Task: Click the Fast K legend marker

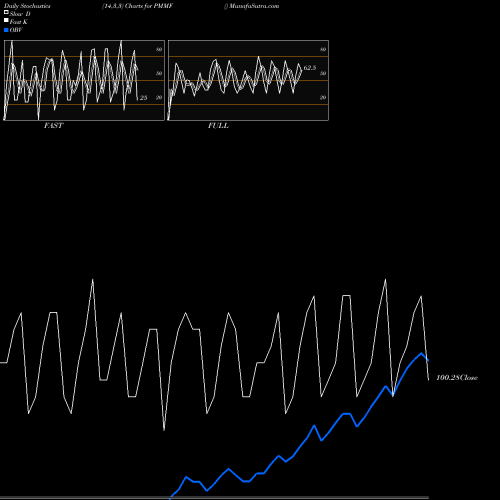Action: [6, 20]
